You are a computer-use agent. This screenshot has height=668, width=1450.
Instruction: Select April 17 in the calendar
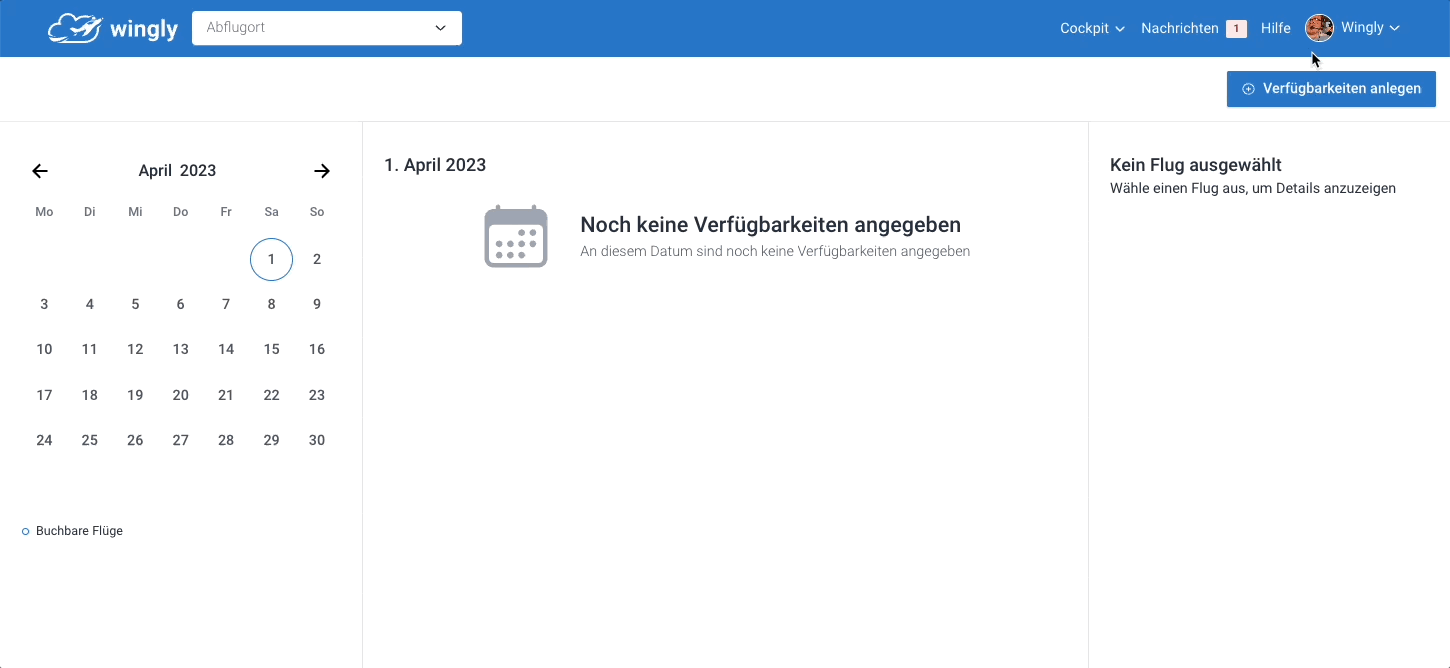tap(44, 395)
